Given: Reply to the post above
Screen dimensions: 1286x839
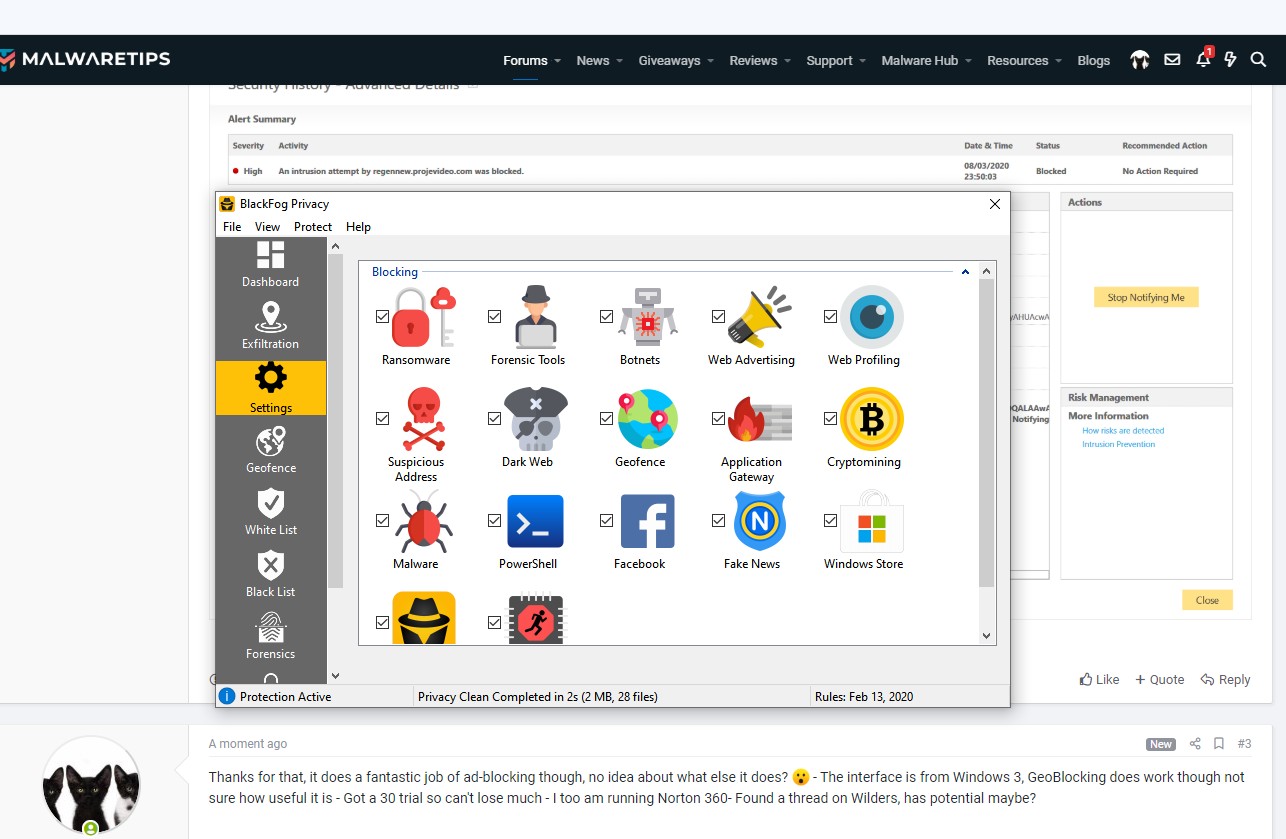Looking at the screenshot, I should 1226,679.
